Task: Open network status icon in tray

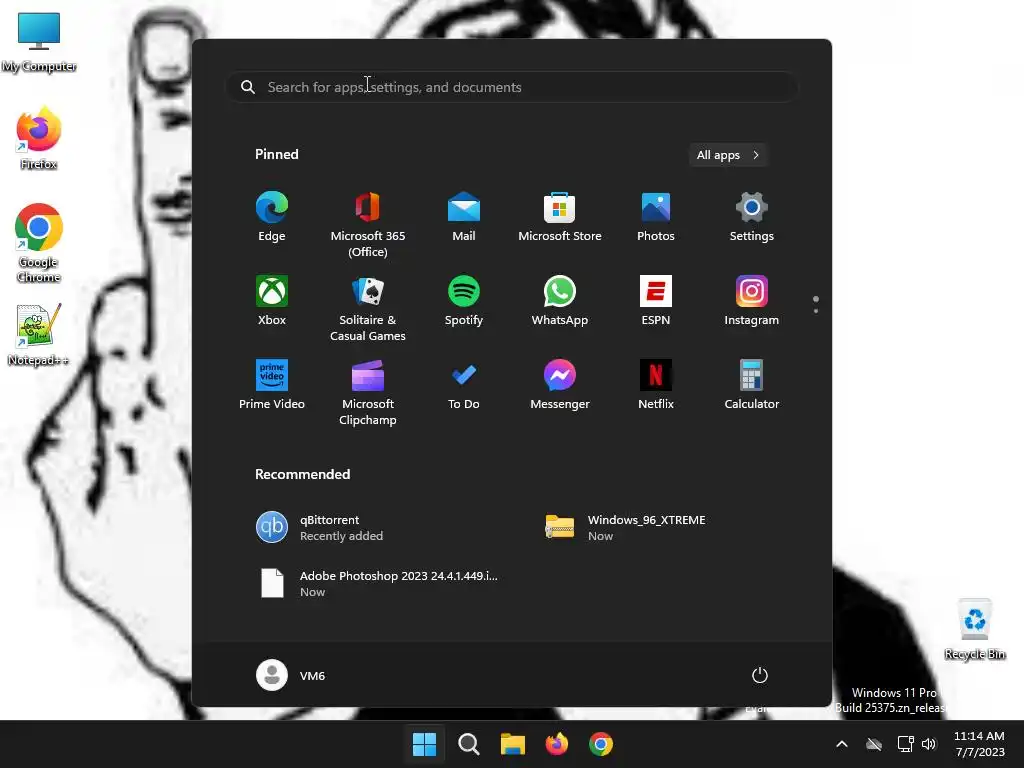Action: coord(905,744)
